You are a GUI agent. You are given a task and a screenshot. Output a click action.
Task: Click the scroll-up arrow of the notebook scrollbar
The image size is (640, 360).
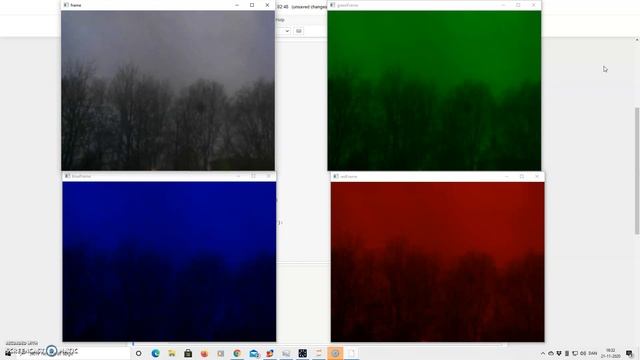coord(637,40)
